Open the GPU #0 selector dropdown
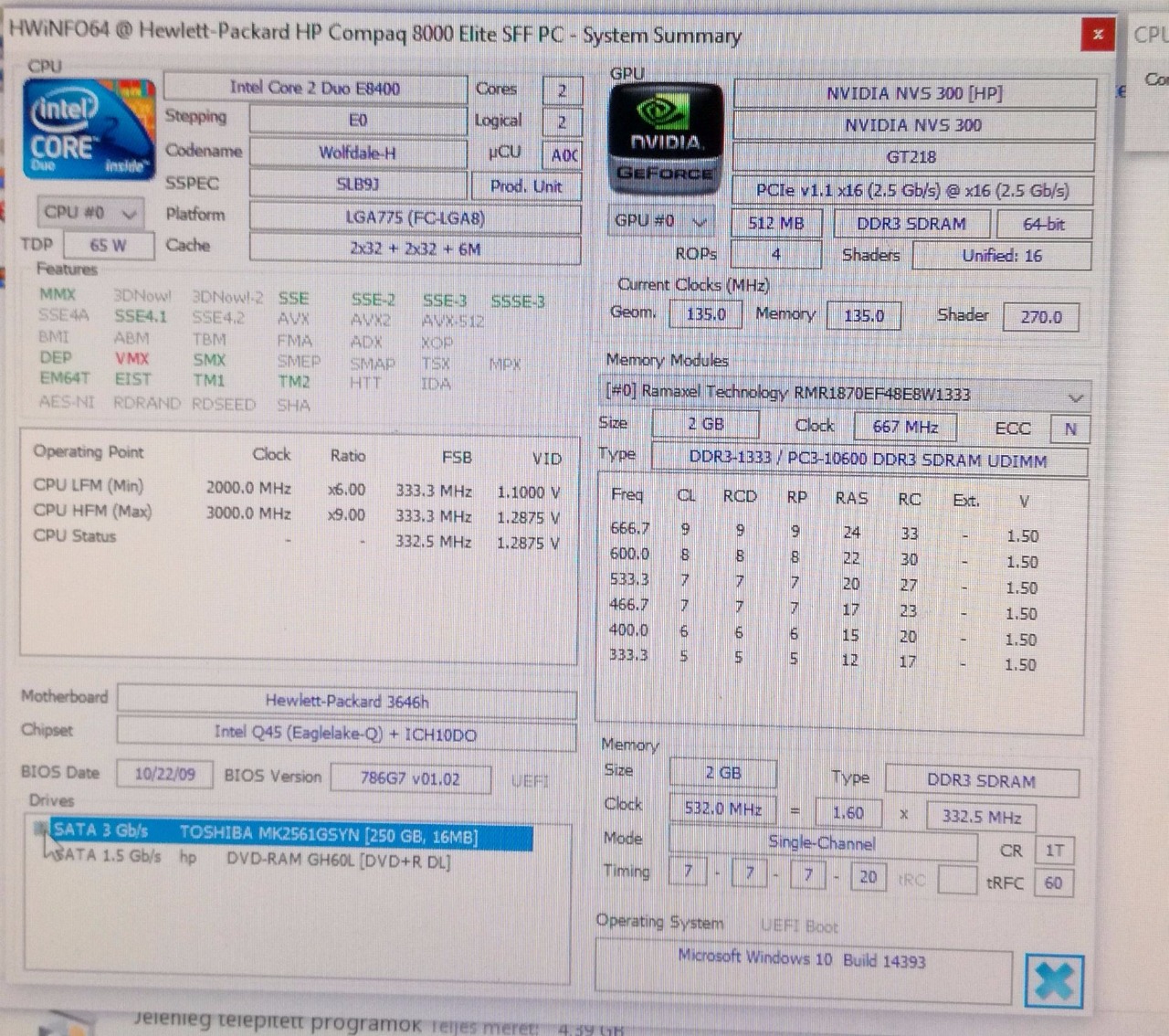This screenshot has width=1169, height=1036. click(661, 221)
